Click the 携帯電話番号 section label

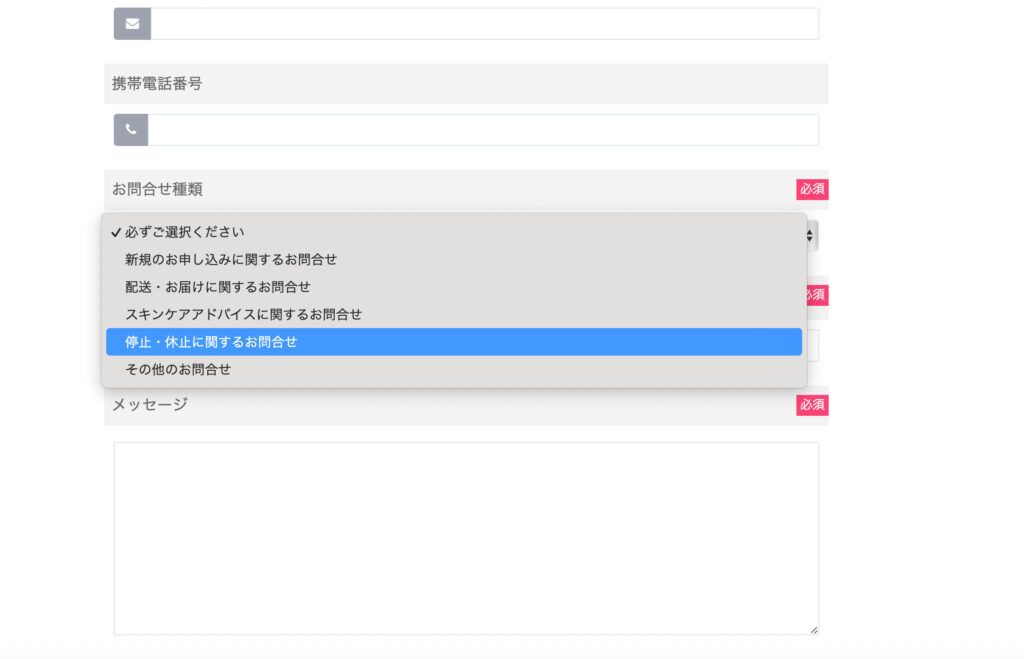point(157,84)
